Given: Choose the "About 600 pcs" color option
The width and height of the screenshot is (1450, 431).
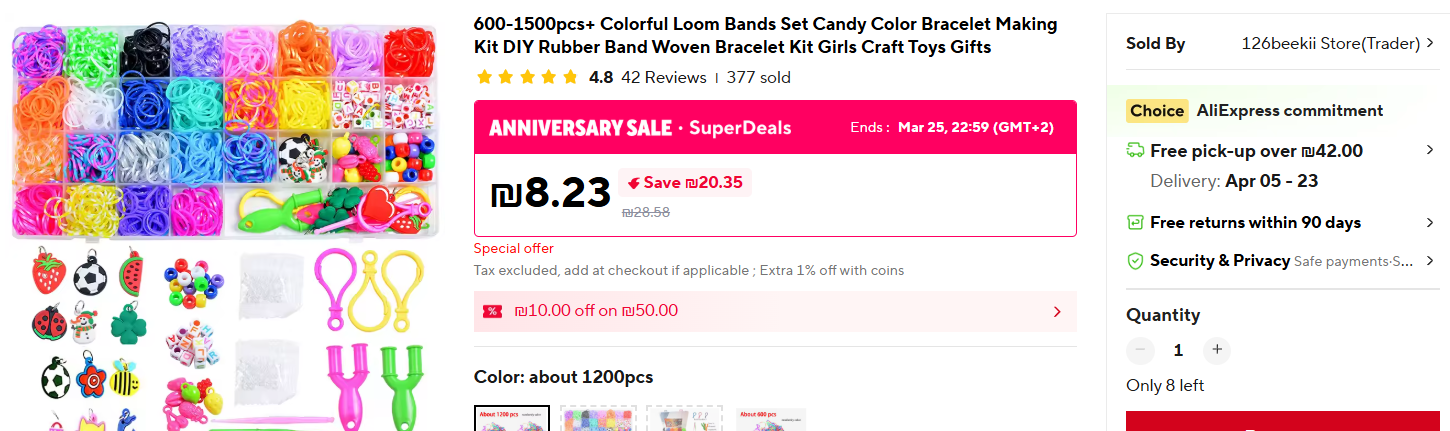Looking at the screenshot, I should tap(771, 418).
